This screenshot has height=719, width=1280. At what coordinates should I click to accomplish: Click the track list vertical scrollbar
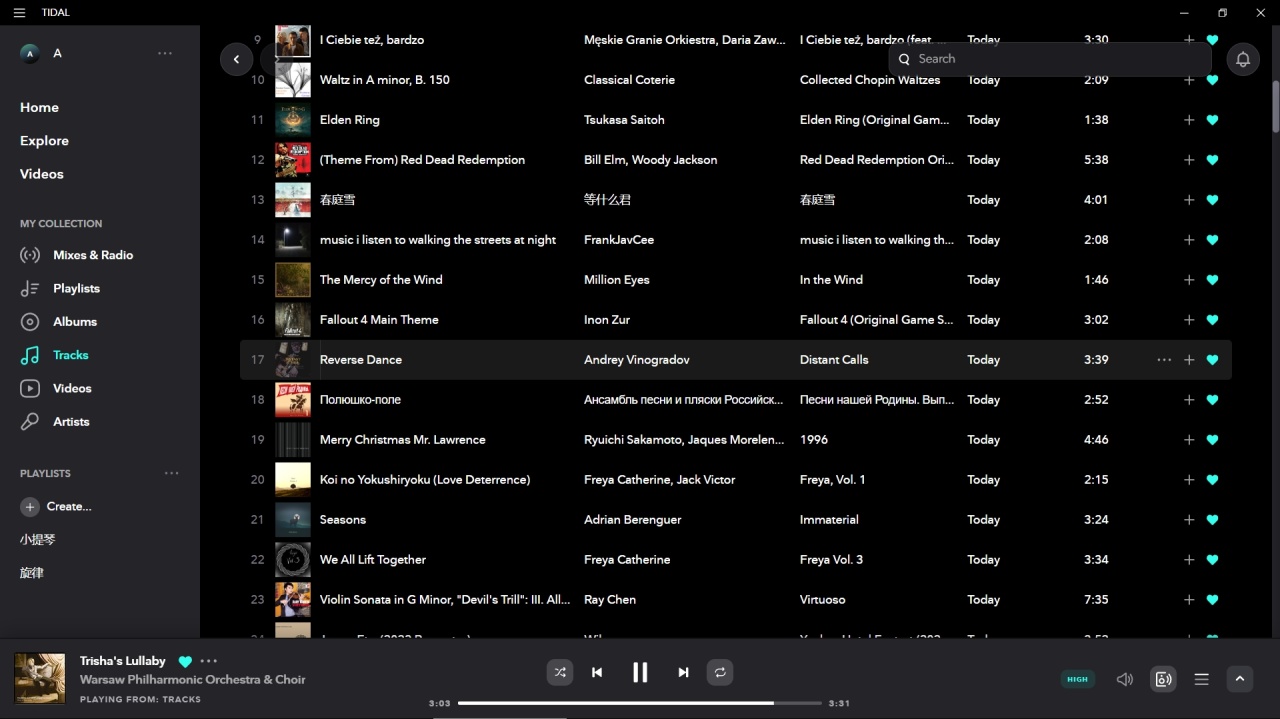click(x=1275, y=105)
